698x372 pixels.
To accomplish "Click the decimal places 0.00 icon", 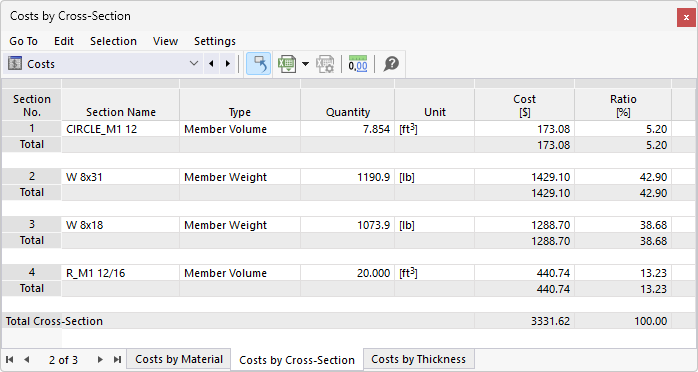I will pyautogui.click(x=358, y=64).
